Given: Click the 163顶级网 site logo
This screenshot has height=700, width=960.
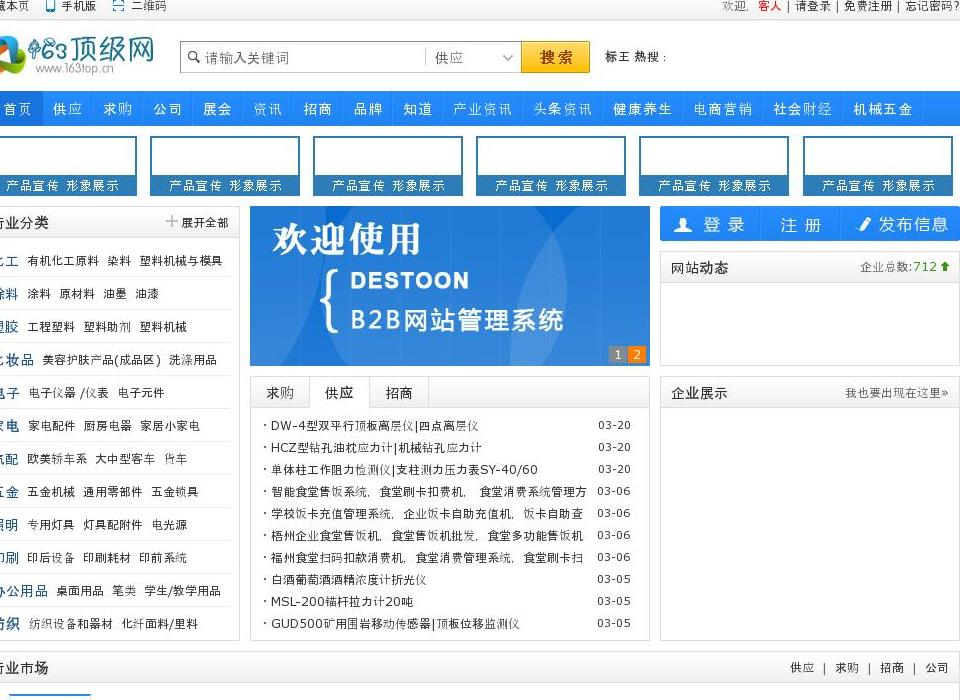Looking at the screenshot, I should (x=77, y=54).
